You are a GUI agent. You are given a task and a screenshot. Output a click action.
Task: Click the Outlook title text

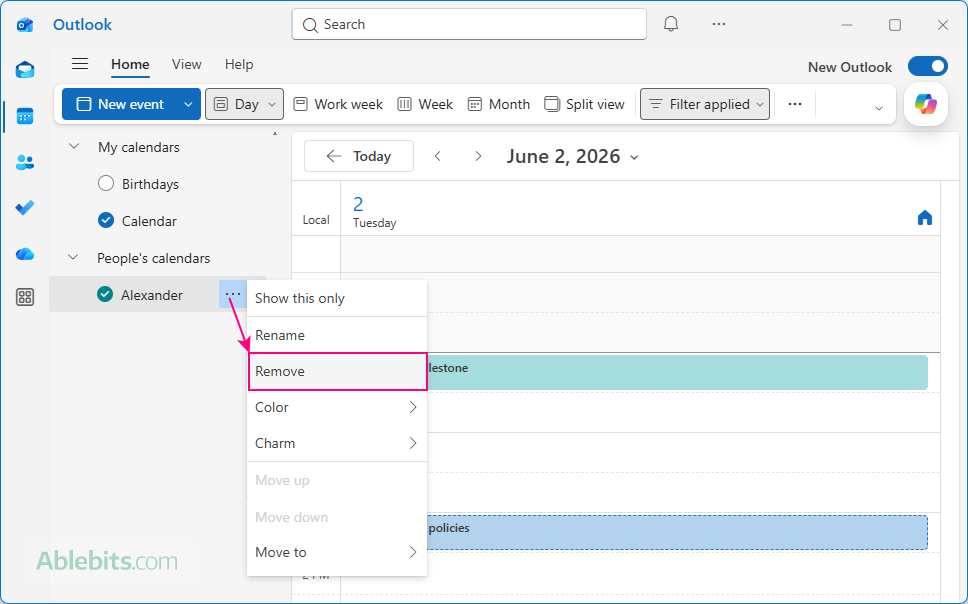[x=82, y=25]
